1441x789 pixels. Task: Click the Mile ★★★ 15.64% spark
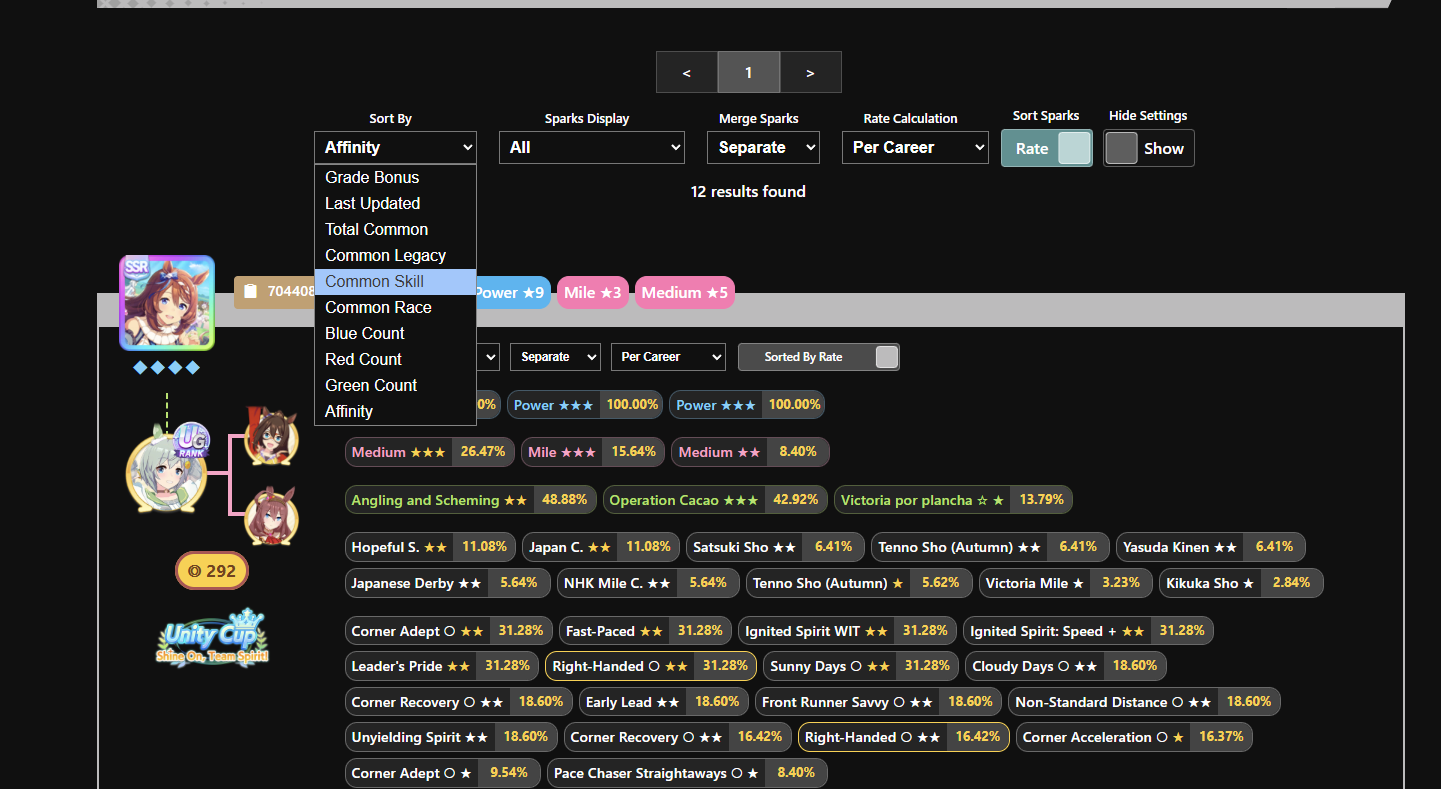(593, 452)
